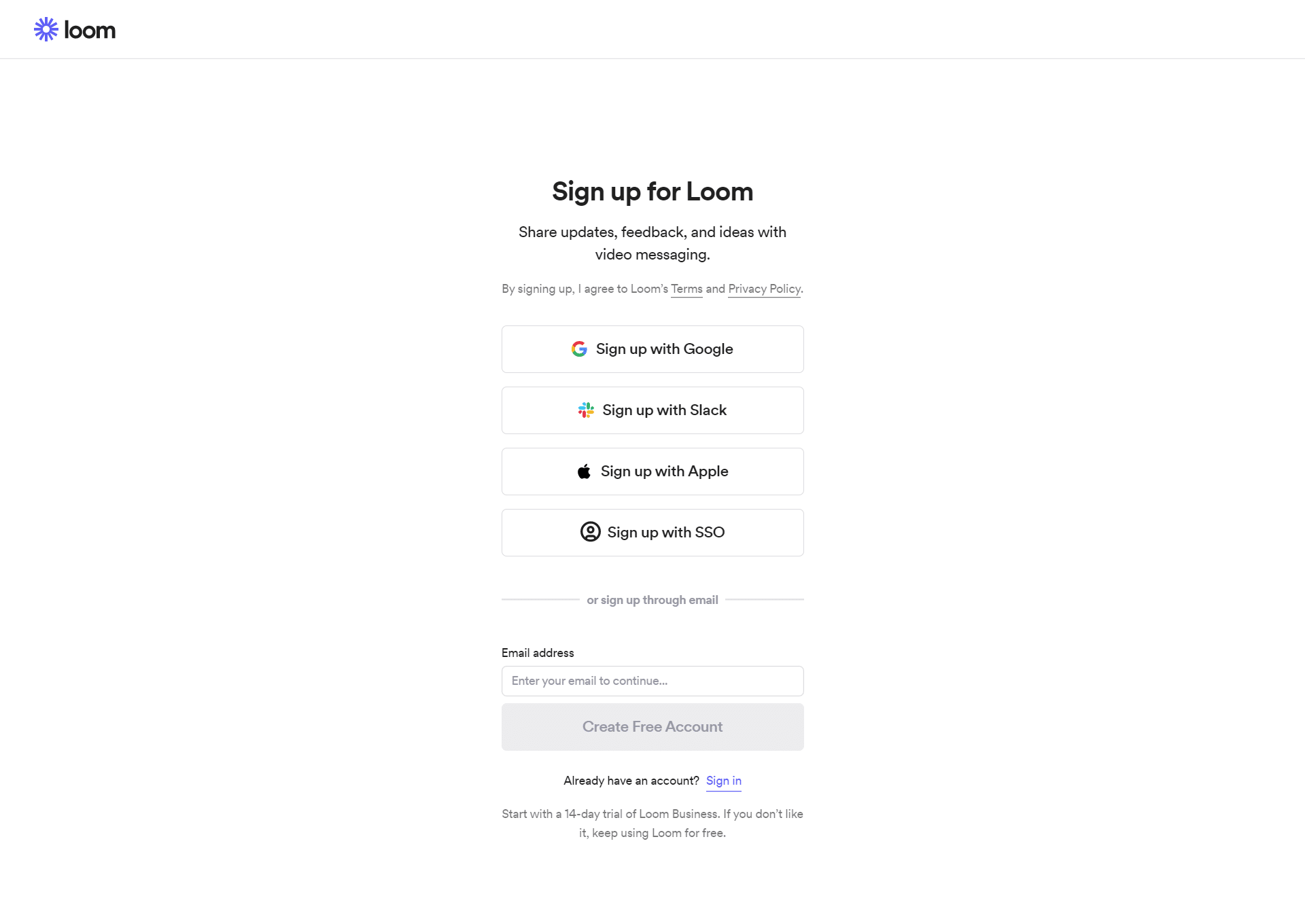
Task: Click Sign up with Google button
Action: pos(652,349)
